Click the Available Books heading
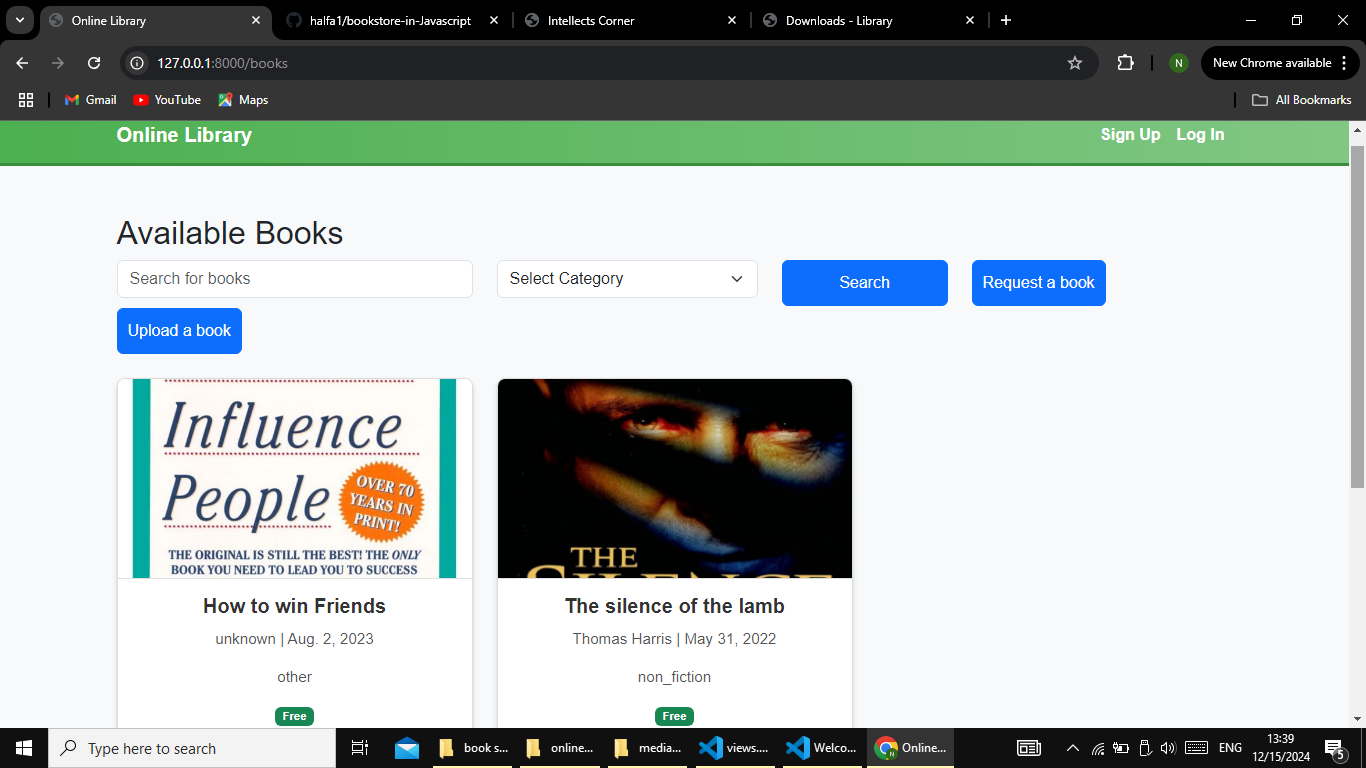The image size is (1366, 768). (x=230, y=233)
